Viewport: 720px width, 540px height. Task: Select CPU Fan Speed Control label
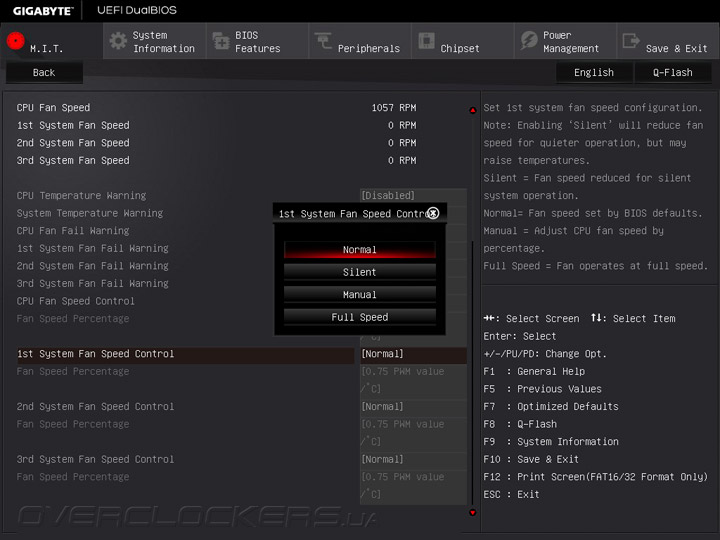(76, 301)
